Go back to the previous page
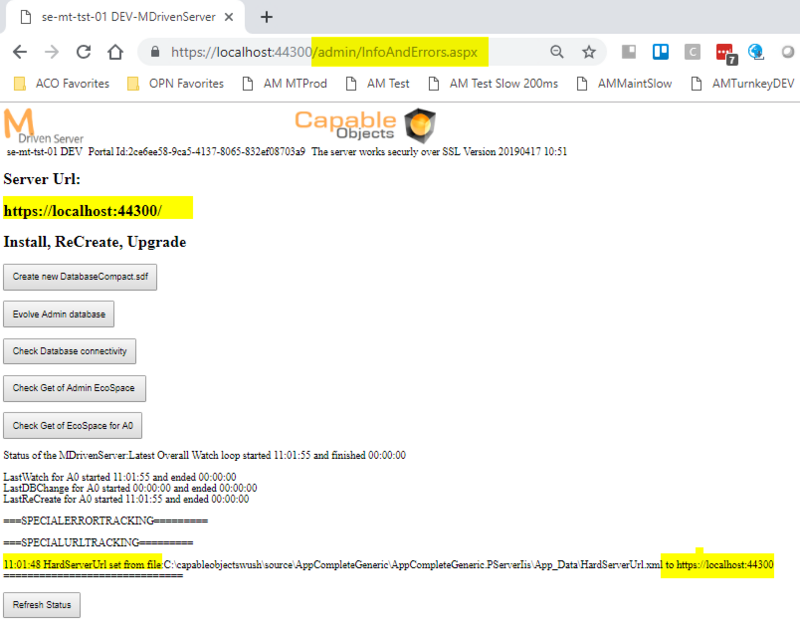This screenshot has width=800, height=626. [20, 52]
